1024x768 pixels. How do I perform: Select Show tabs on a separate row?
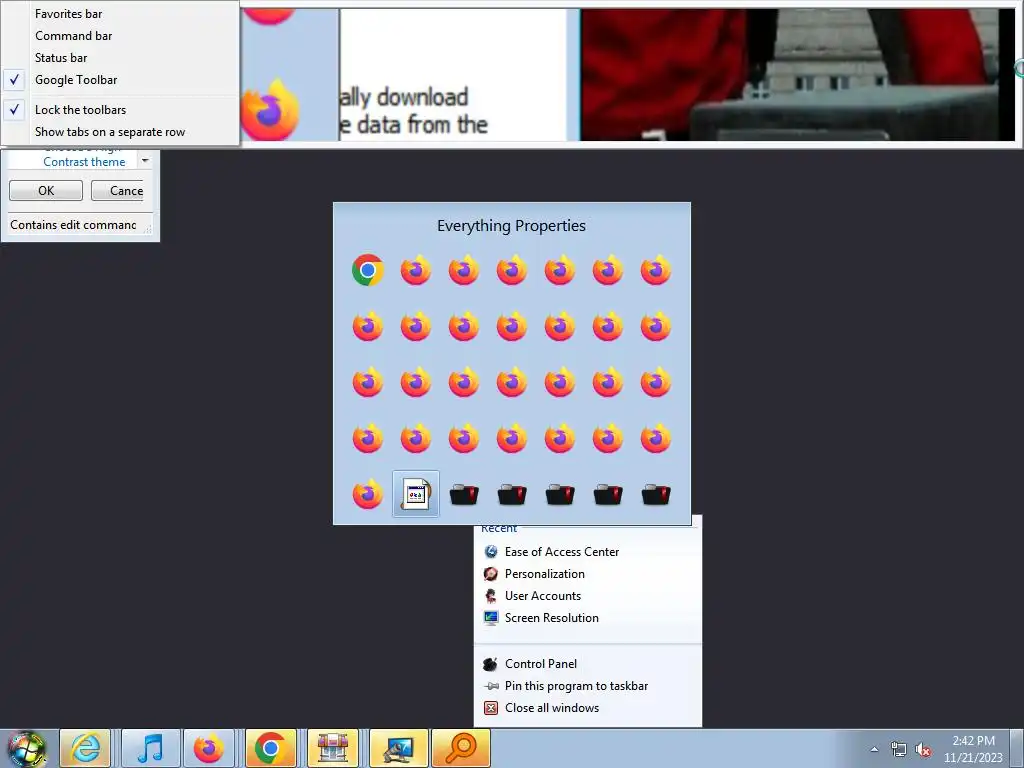pos(120,132)
